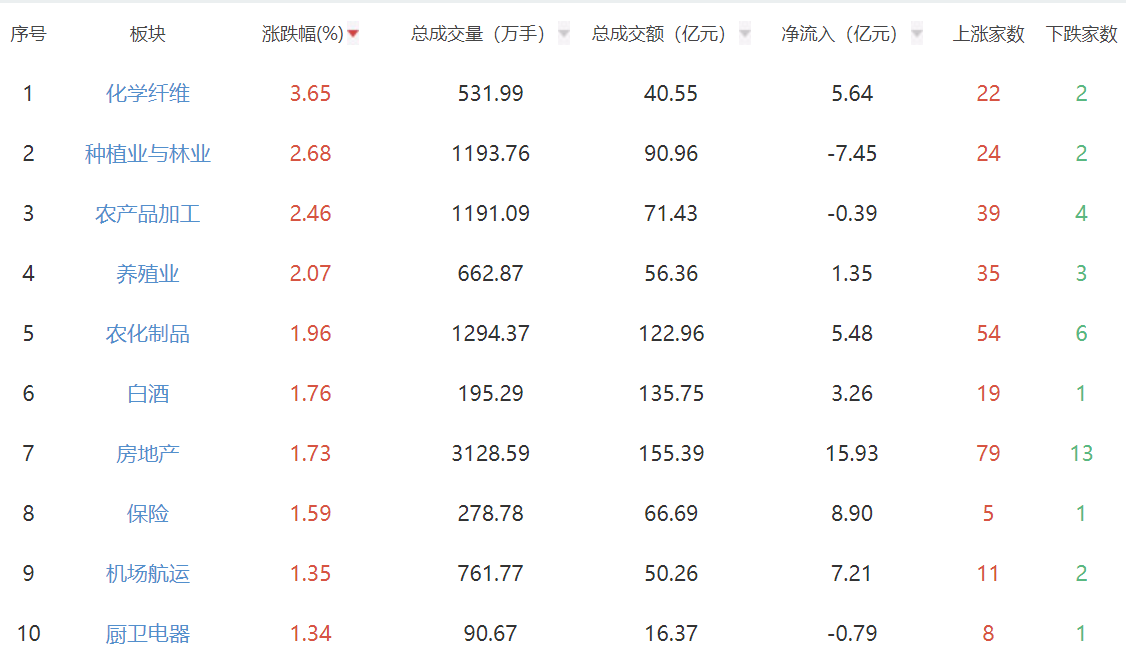The image size is (1126, 663).
Task: Sort by 总成交额（亿元） using its arrow
Action: tap(744, 34)
